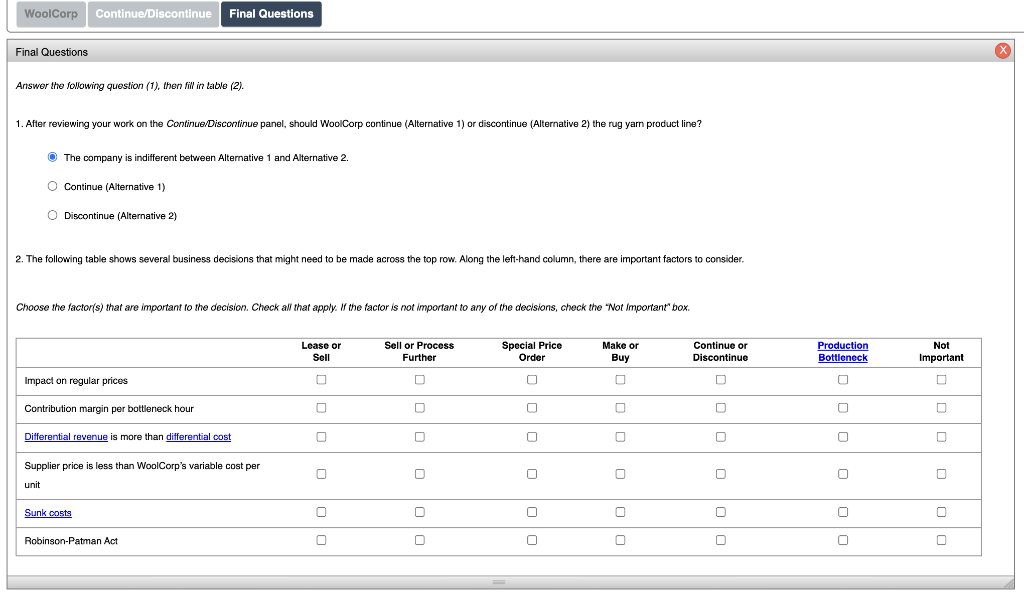Select "Continue (Alternative 1)" option
Image resolution: width=1024 pixels, height=592 pixels.
[52, 186]
